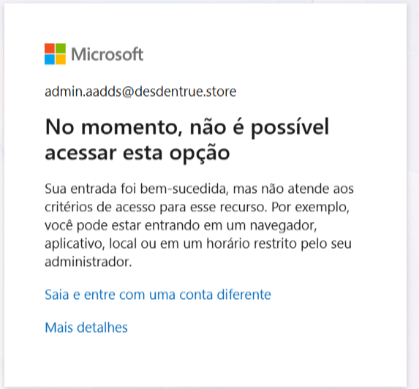
Task: Click the words 'Por exemplo,' in the paragraph
Action: pos(310,208)
